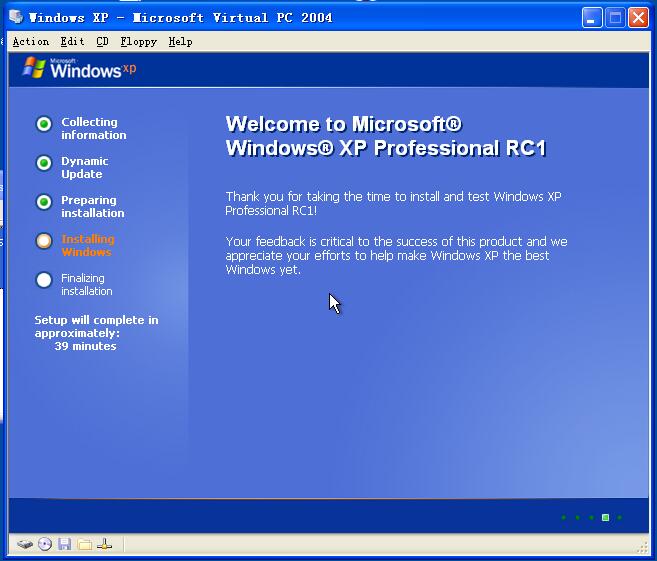Click the green progress indicator square
This screenshot has width=657, height=561.
(605, 517)
